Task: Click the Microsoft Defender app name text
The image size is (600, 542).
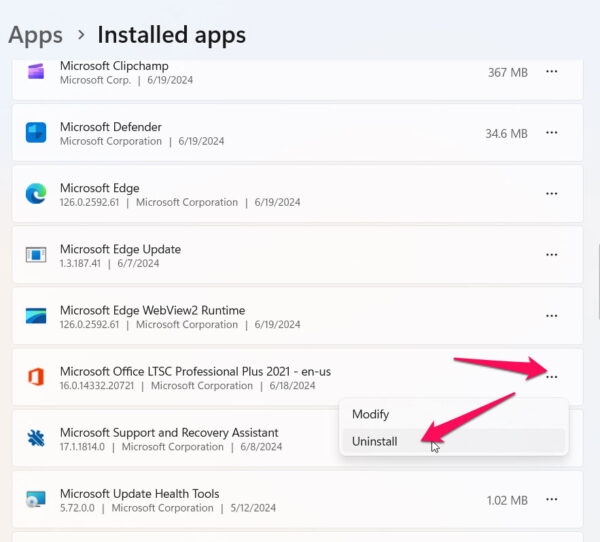Action: [110, 127]
